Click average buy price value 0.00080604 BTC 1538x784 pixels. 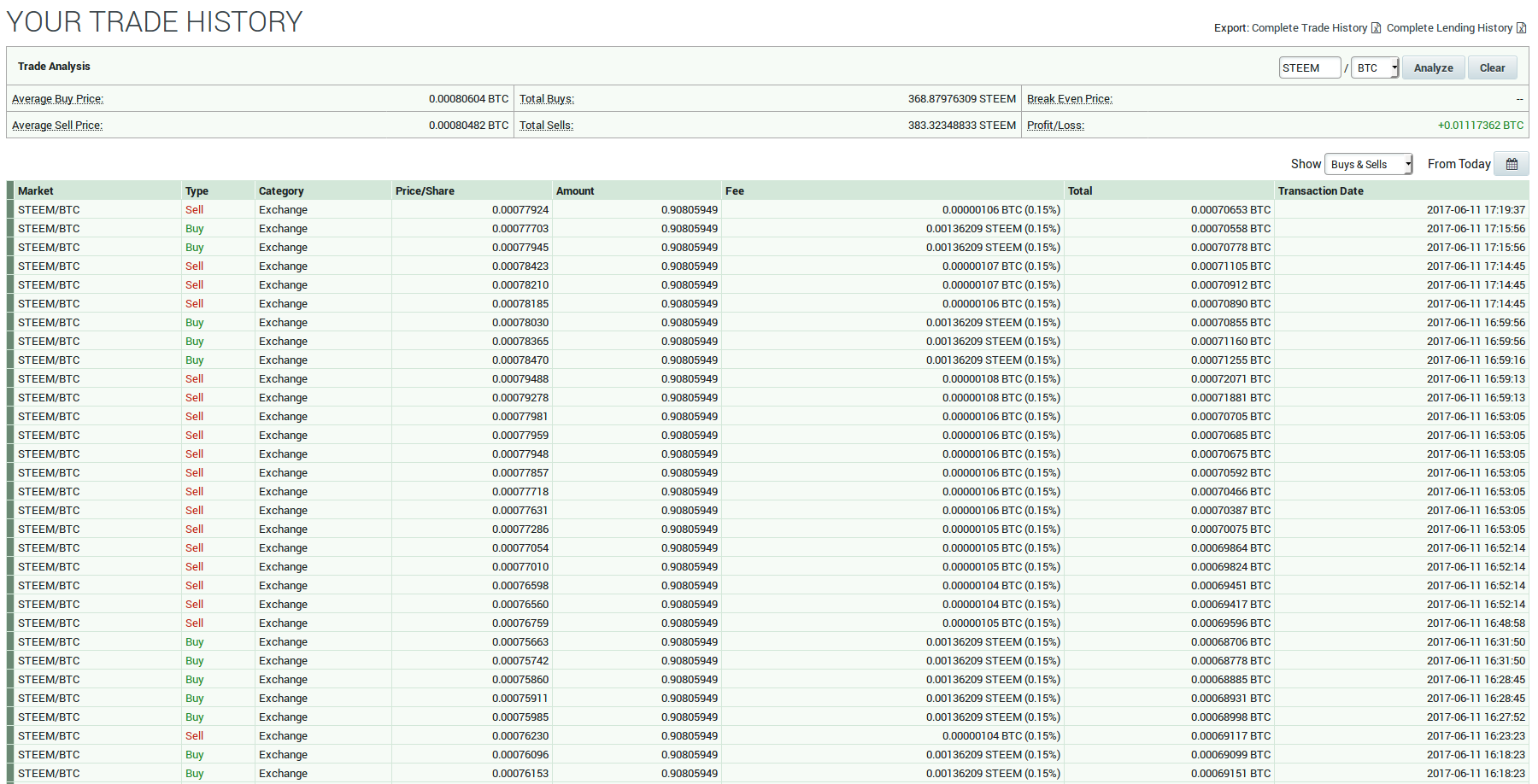(468, 99)
